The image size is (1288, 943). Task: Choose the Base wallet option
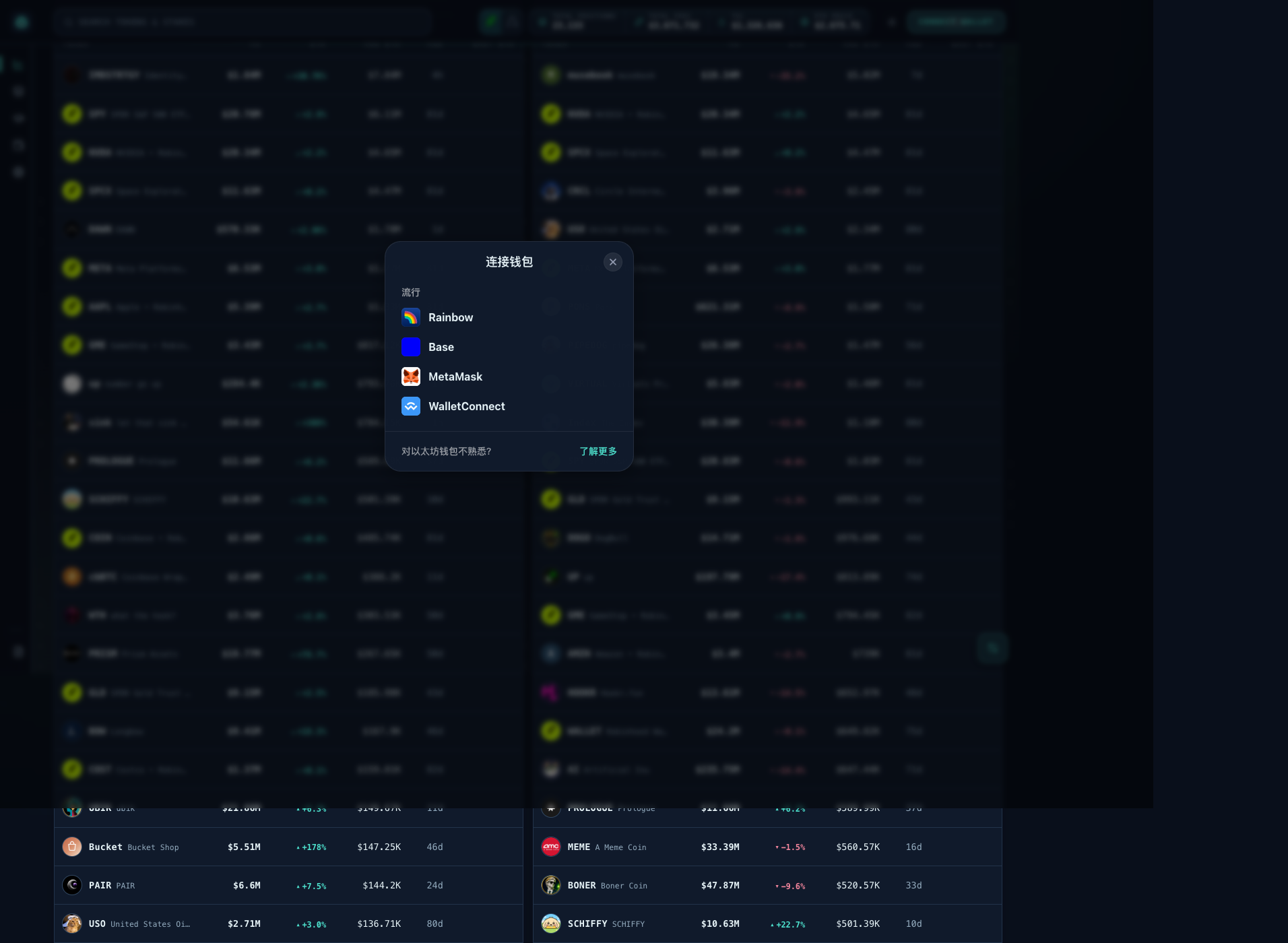509,347
